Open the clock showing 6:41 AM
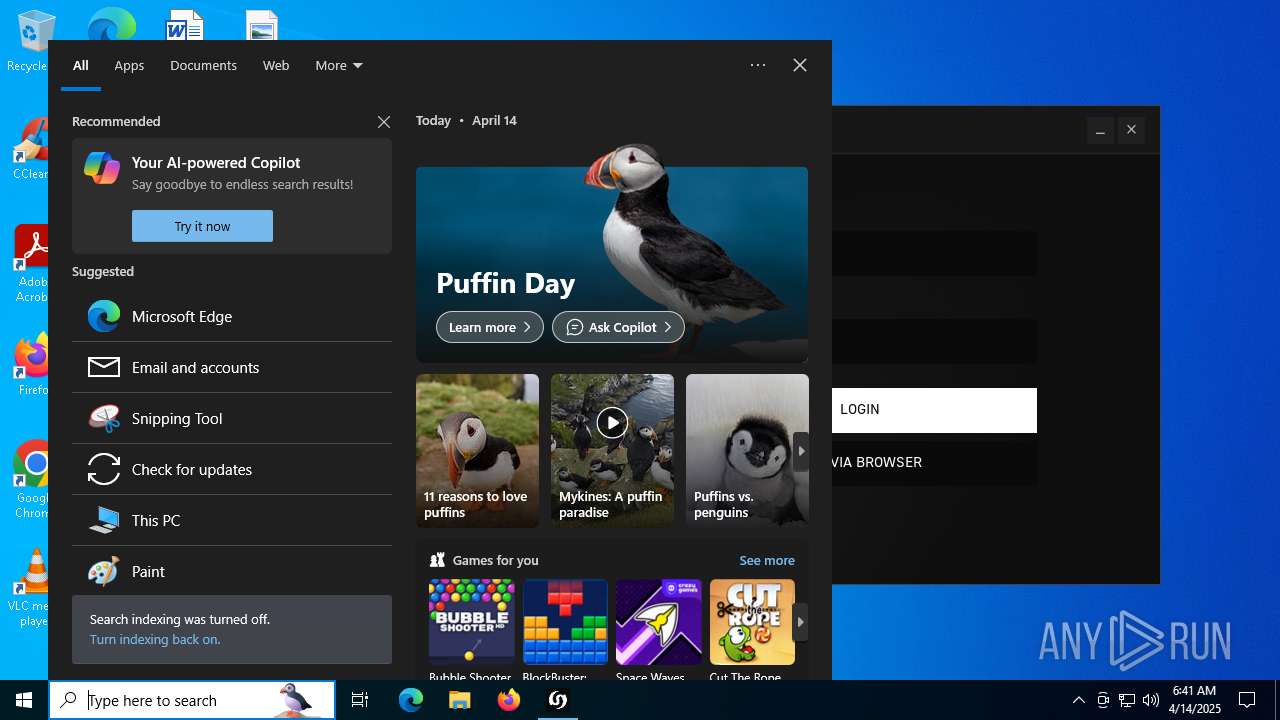The image size is (1280, 720). point(1196,700)
